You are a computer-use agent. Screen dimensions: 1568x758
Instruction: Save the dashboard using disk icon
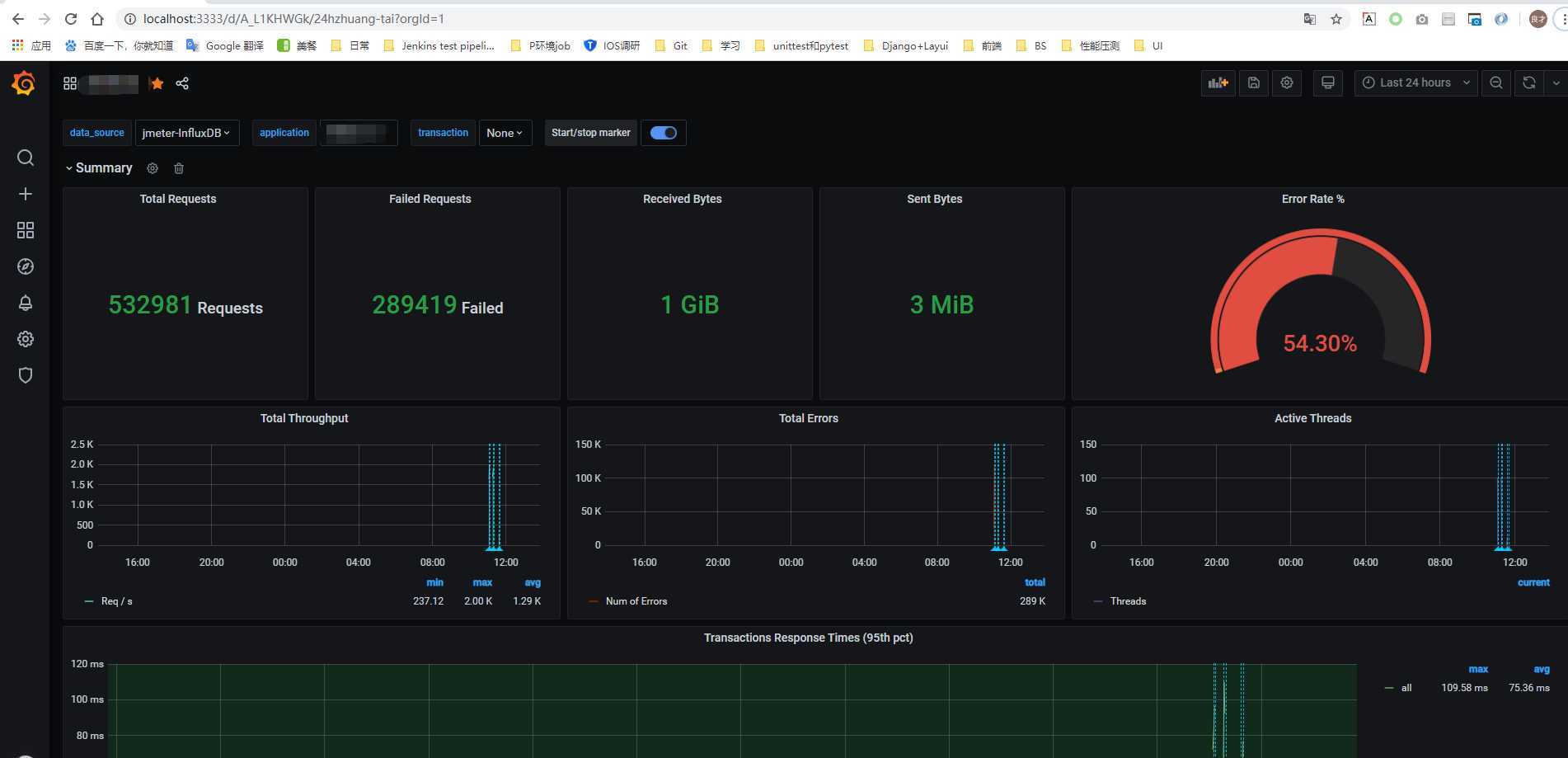(x=1253, y=82)
